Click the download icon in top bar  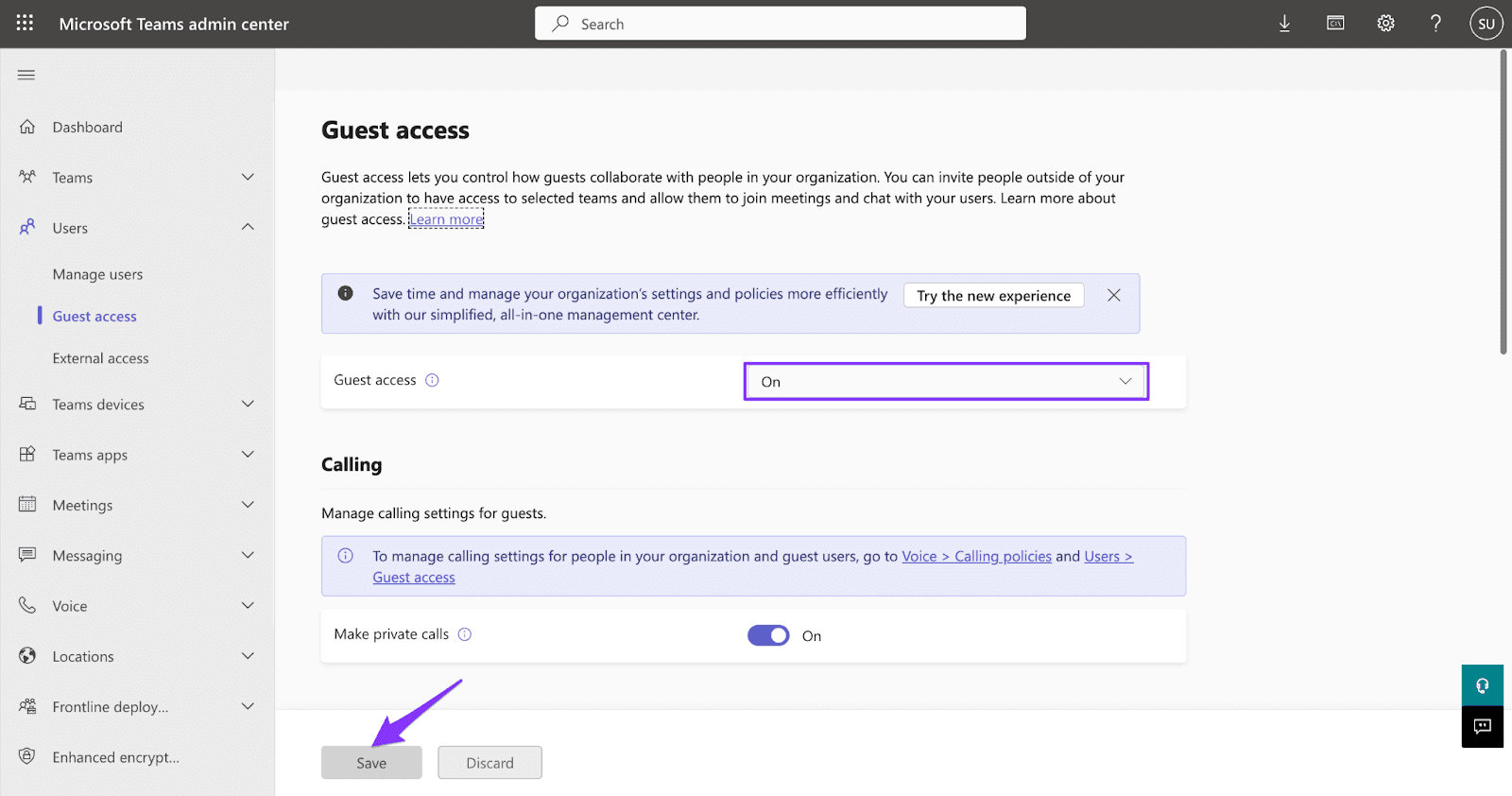point(1284,24)
